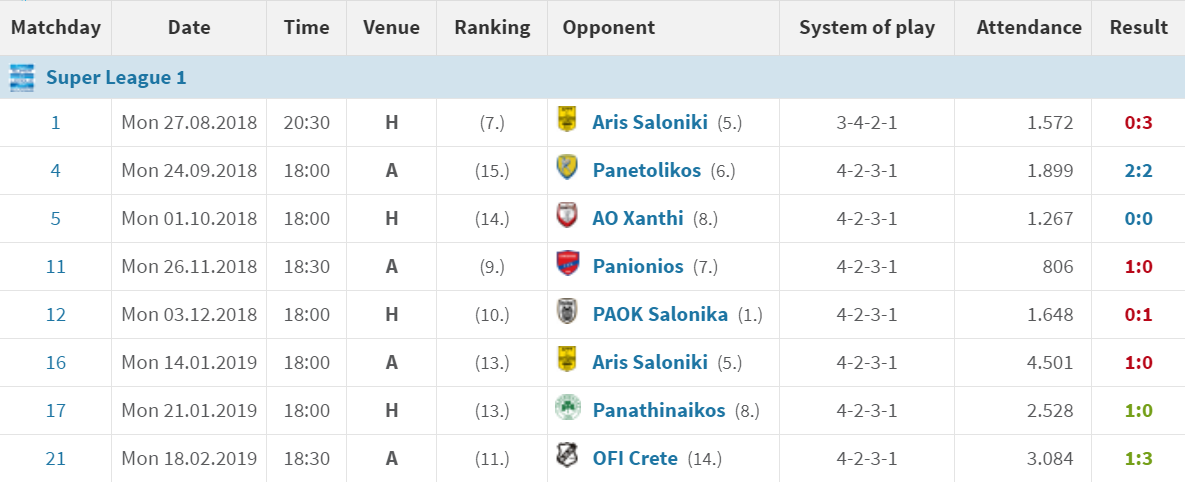The width and height of the screenshot is (1185, 482).
Task: Click the Panionios club crest
Action: 566,264
